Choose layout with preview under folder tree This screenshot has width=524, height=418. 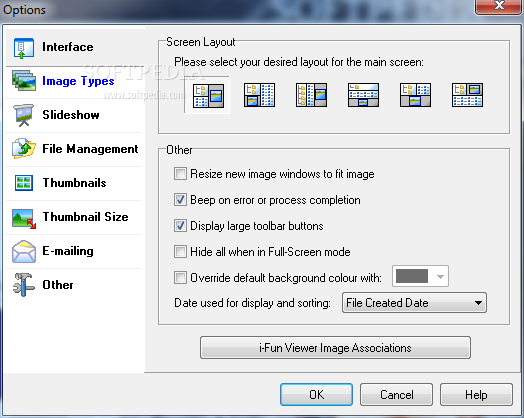click(259, 95)
